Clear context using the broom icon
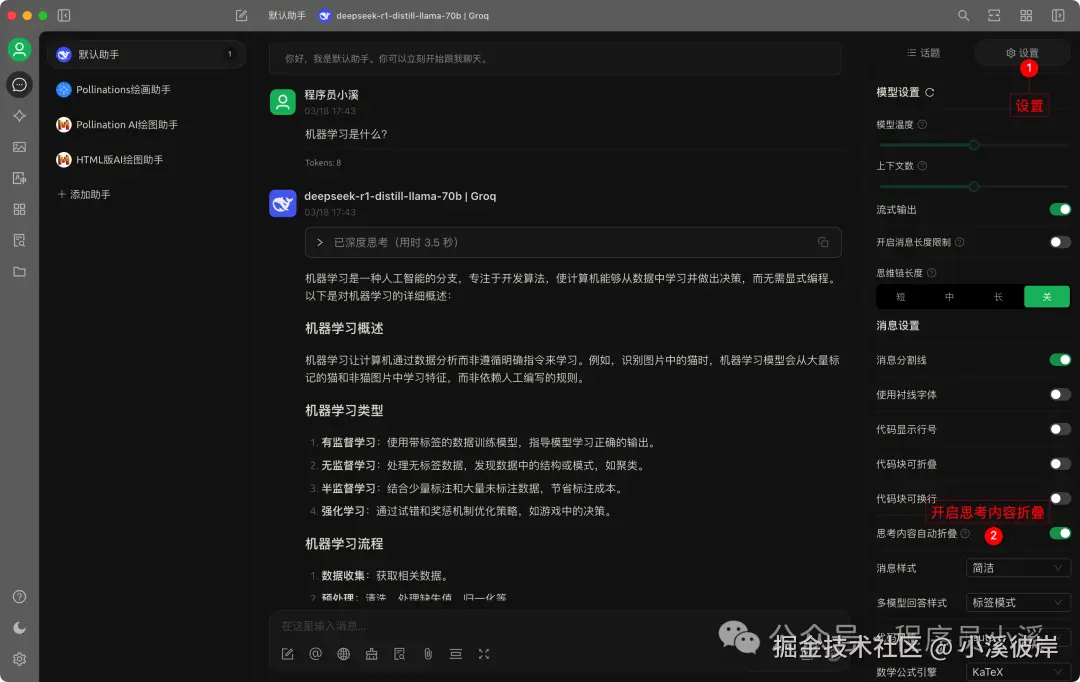The width and height of the screenshot is (1080, 682). [371, 653]
